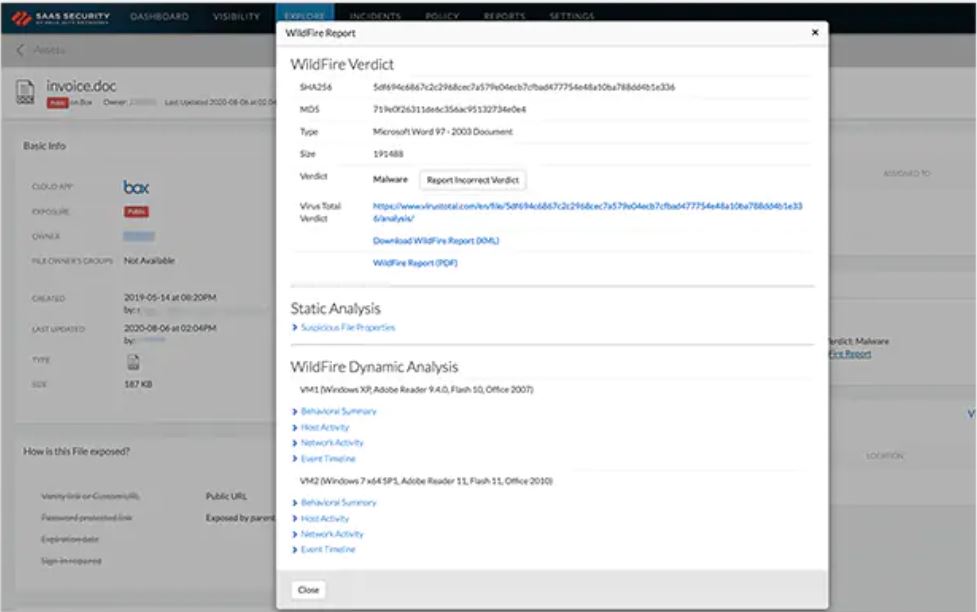The height and width of the screenshot is (612, 977).
Task: Click the SaaS Security logo icon
Action: tap(20, 15)
